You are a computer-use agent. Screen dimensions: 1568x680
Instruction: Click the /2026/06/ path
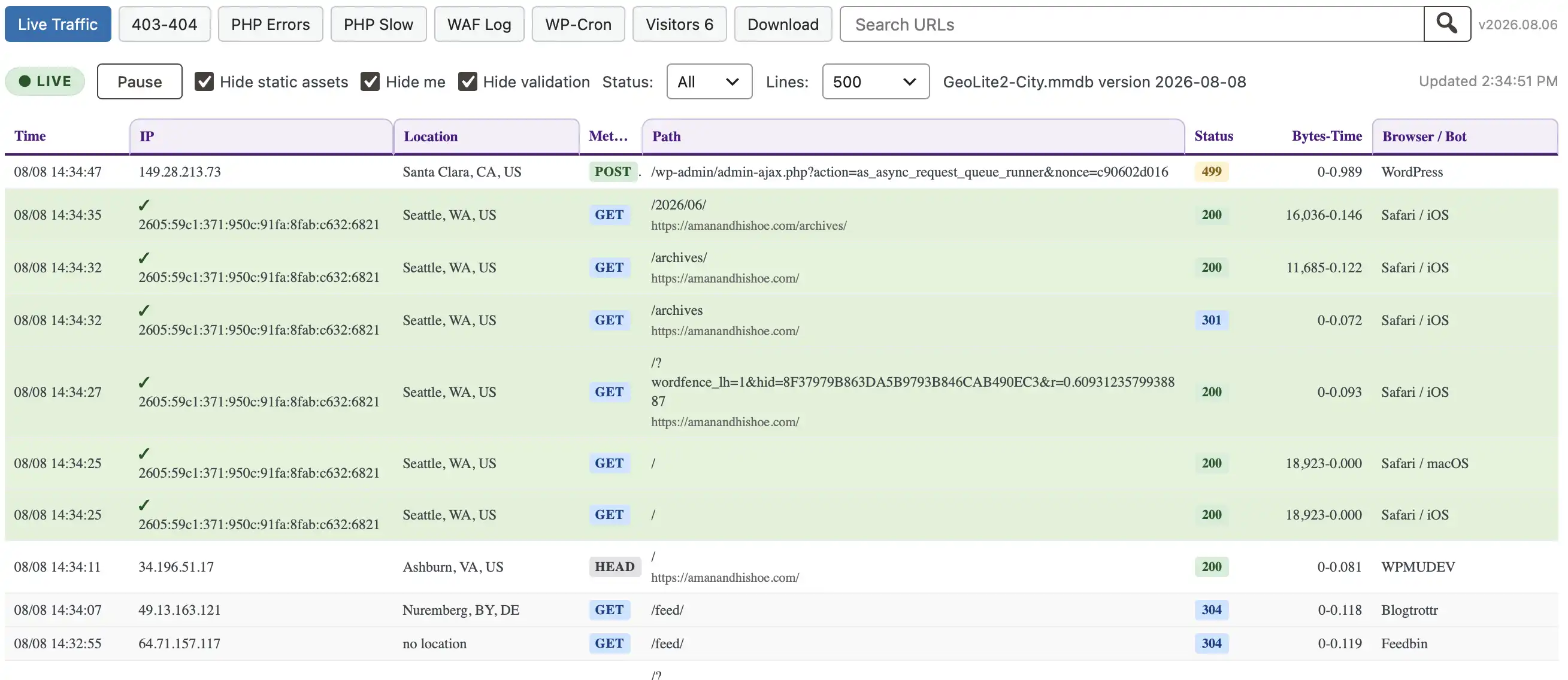coord(679,205)
